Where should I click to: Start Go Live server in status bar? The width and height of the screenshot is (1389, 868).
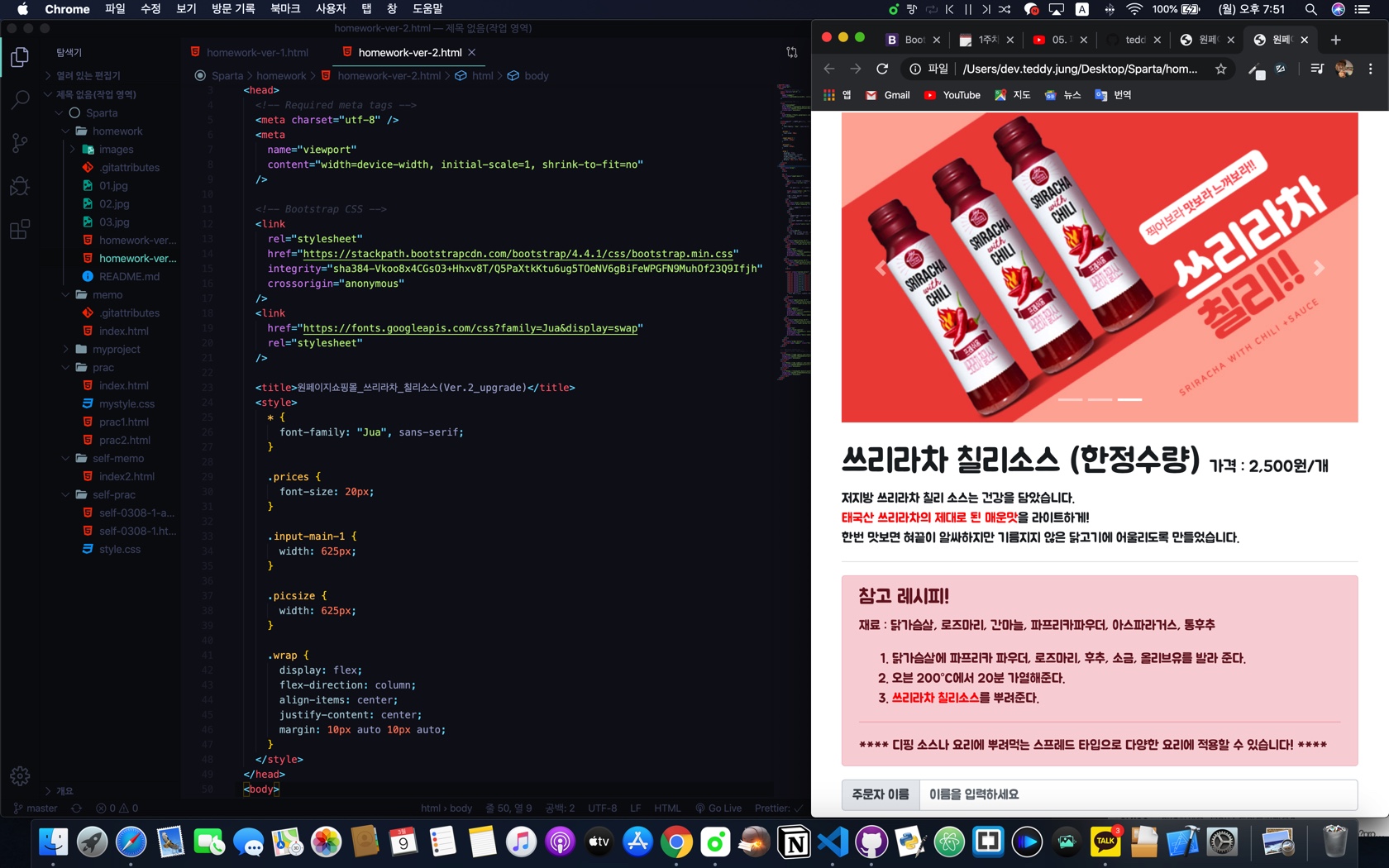[718, 808]
